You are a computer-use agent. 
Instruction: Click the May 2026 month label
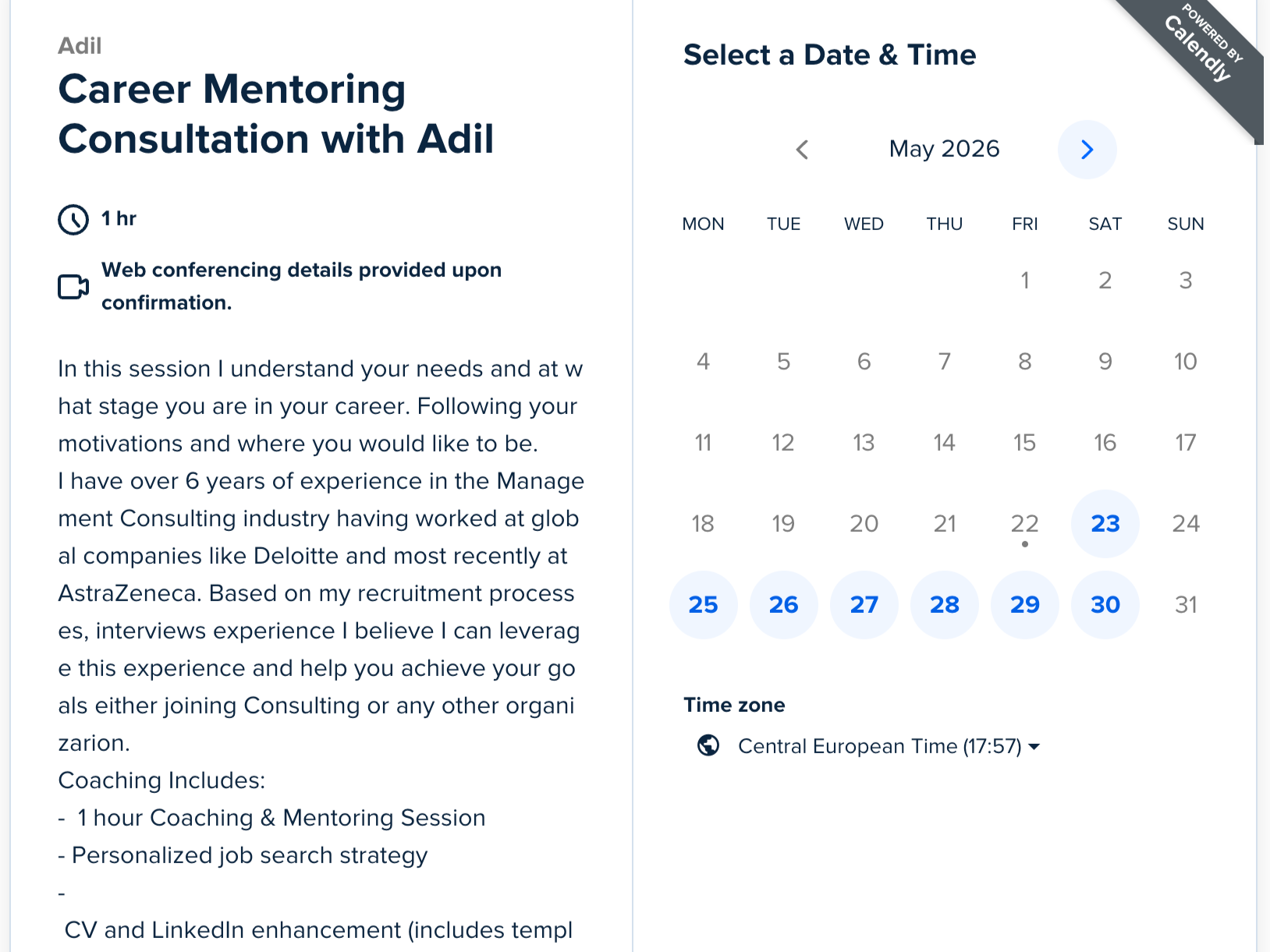coord(944,149)
